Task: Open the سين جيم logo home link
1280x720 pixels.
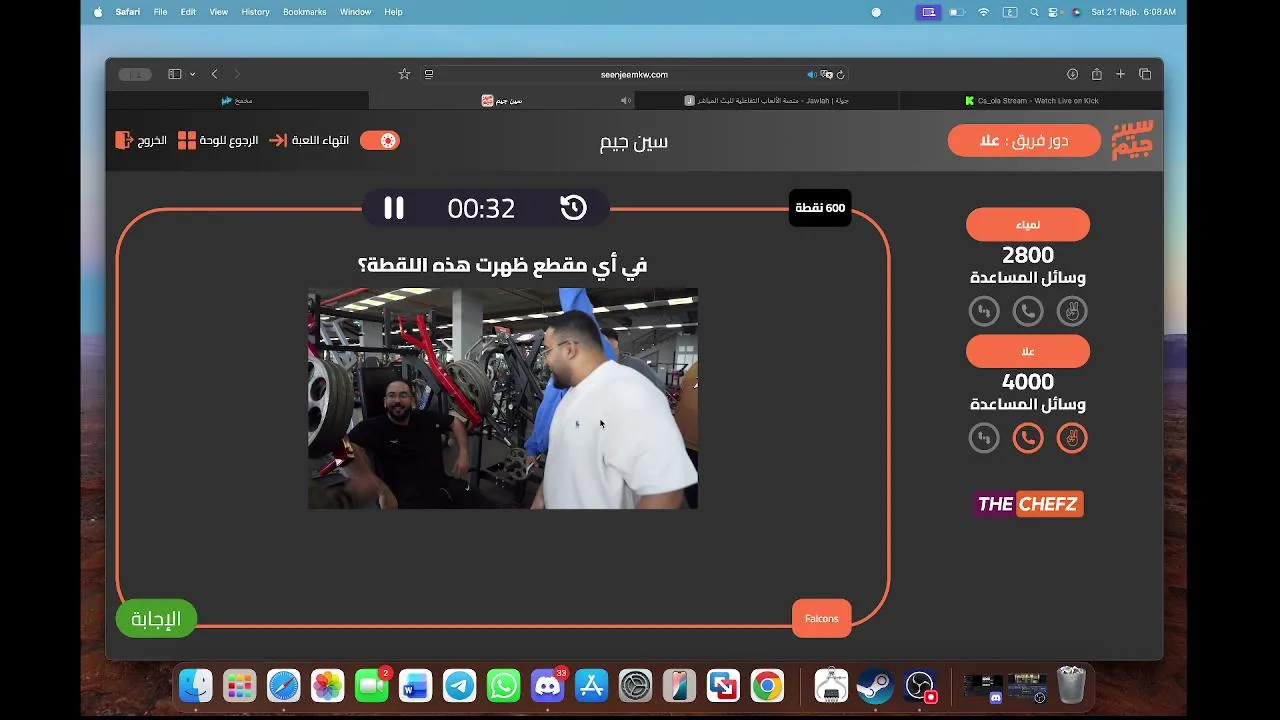Action: [1133, 140]
